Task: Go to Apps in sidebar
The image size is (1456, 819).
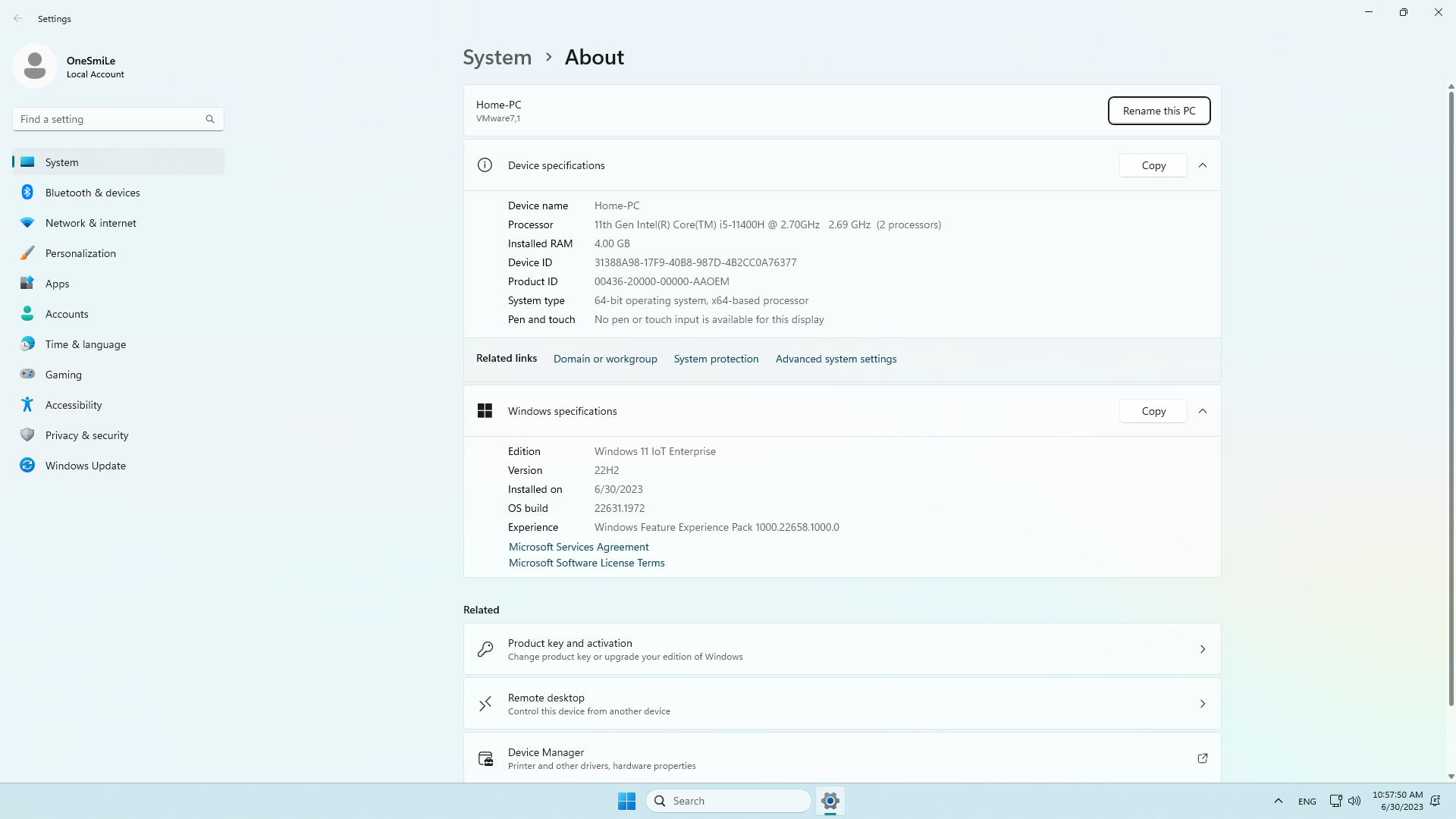Action: [x=58, y=284]
